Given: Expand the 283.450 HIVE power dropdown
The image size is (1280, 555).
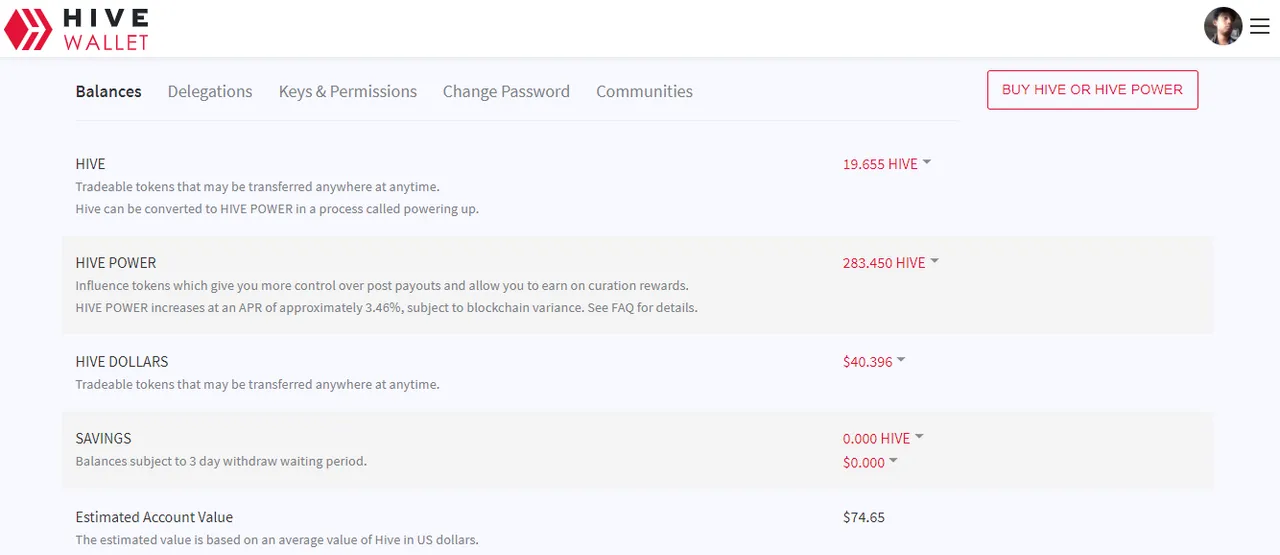Looking at the screenshot, I should pos(891,263).
